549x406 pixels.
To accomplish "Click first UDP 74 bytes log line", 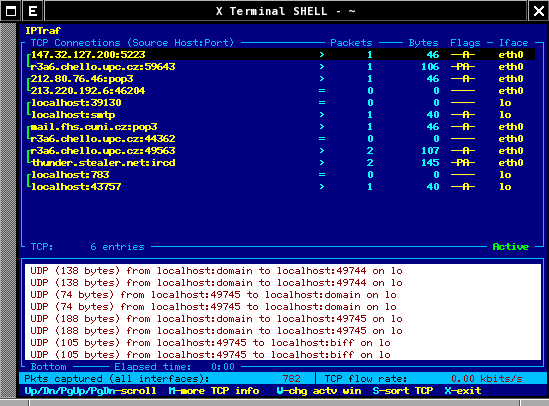I will [214, 295].
